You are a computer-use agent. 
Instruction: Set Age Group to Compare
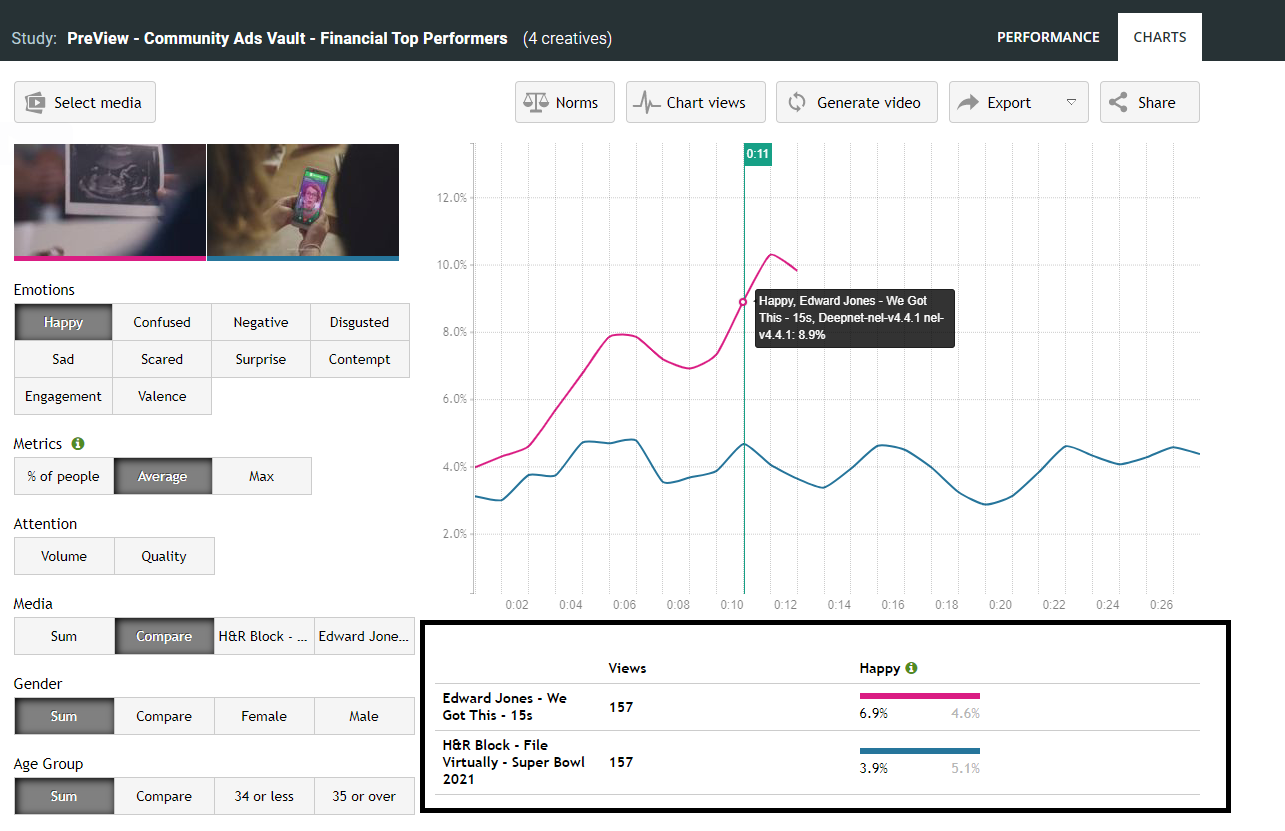click(x=164, y=796)
